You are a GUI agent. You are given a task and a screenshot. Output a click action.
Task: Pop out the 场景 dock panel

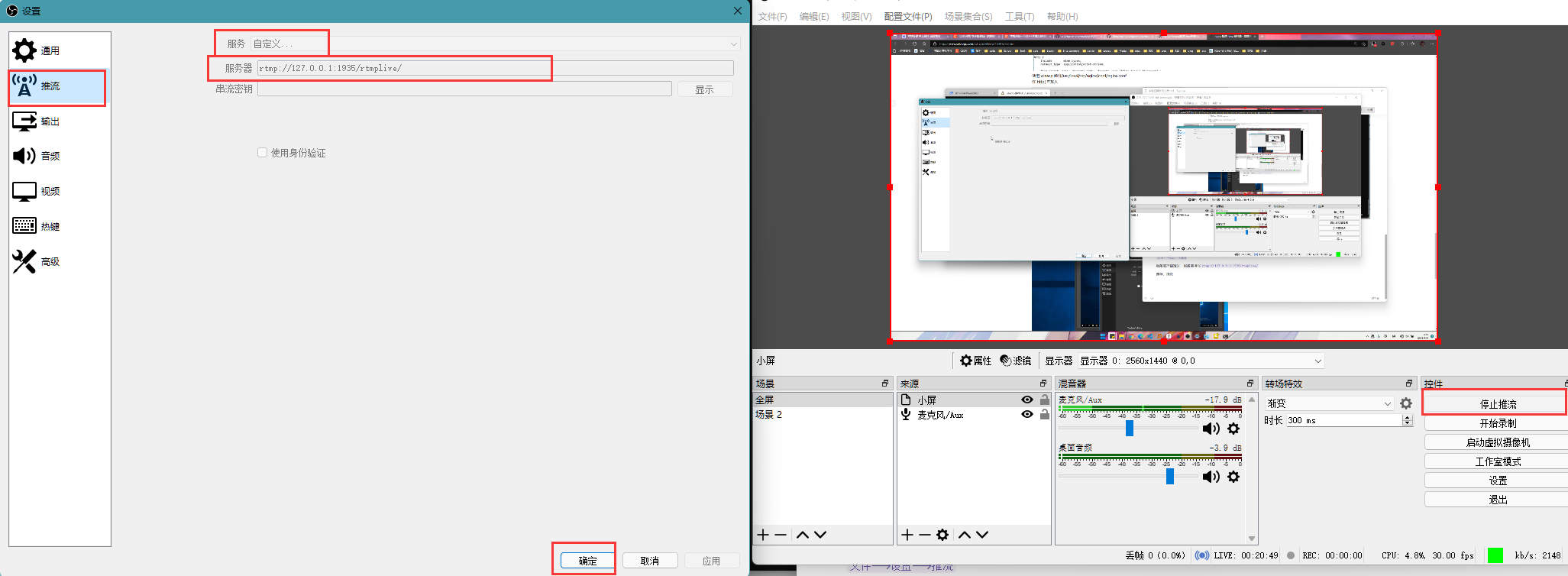(x=885, y=383)
